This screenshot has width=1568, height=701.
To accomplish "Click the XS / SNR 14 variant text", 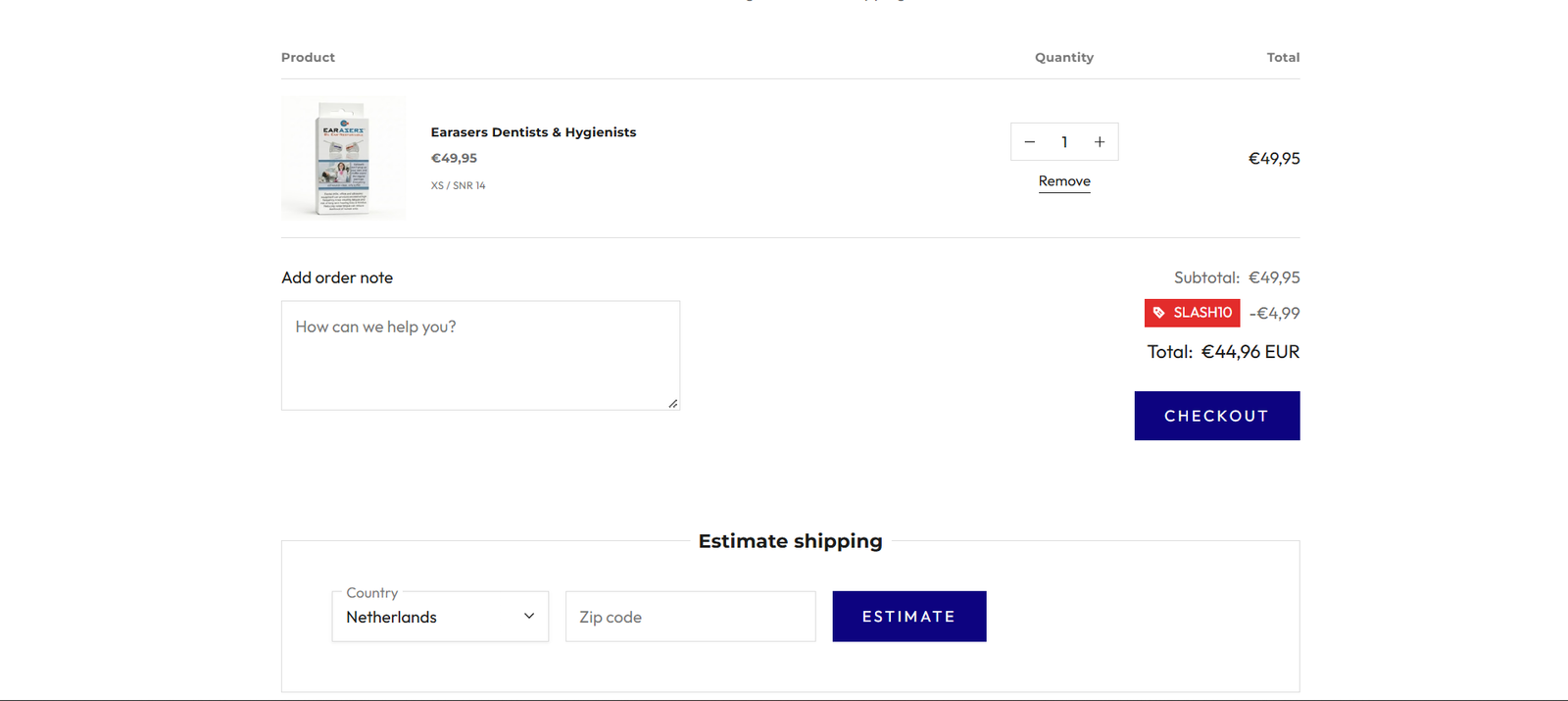I will click(458, 185).
